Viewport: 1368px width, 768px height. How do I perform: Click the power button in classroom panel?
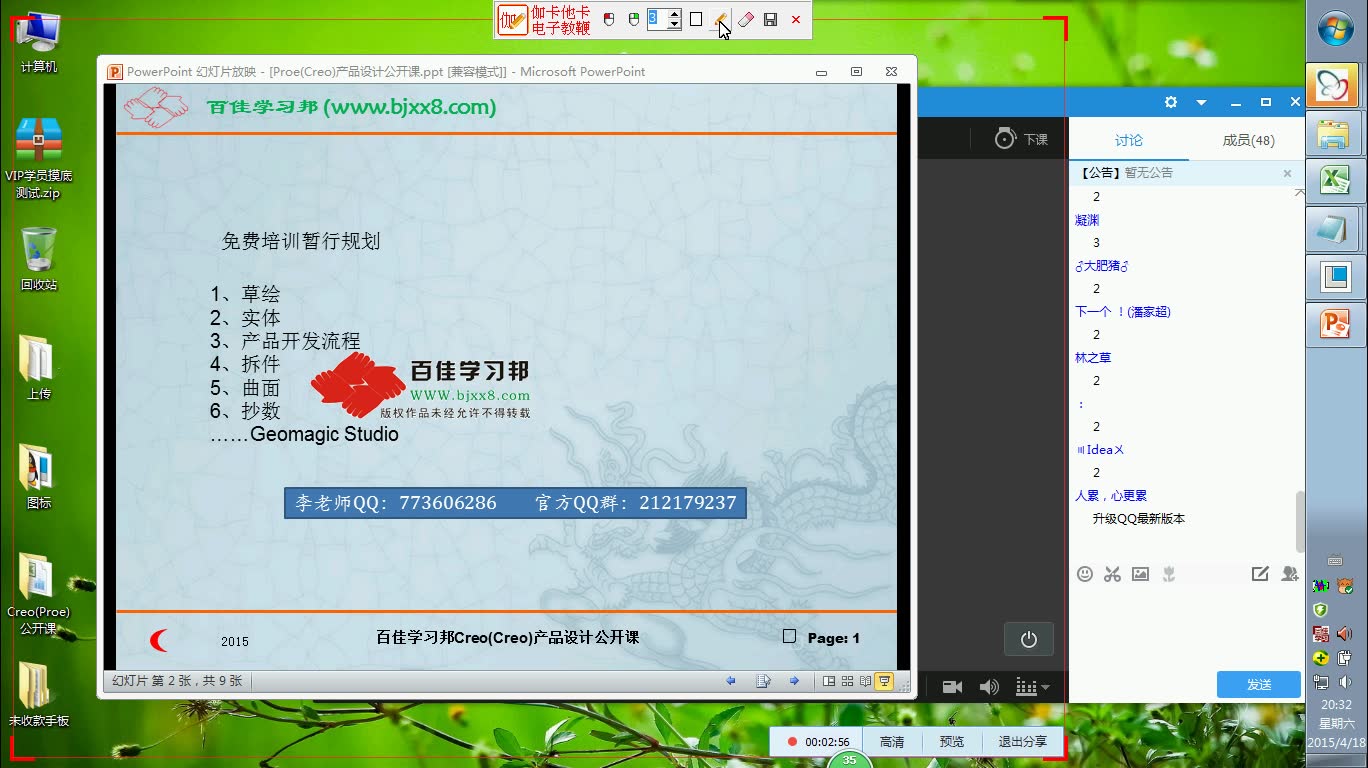coord(1029,639)
